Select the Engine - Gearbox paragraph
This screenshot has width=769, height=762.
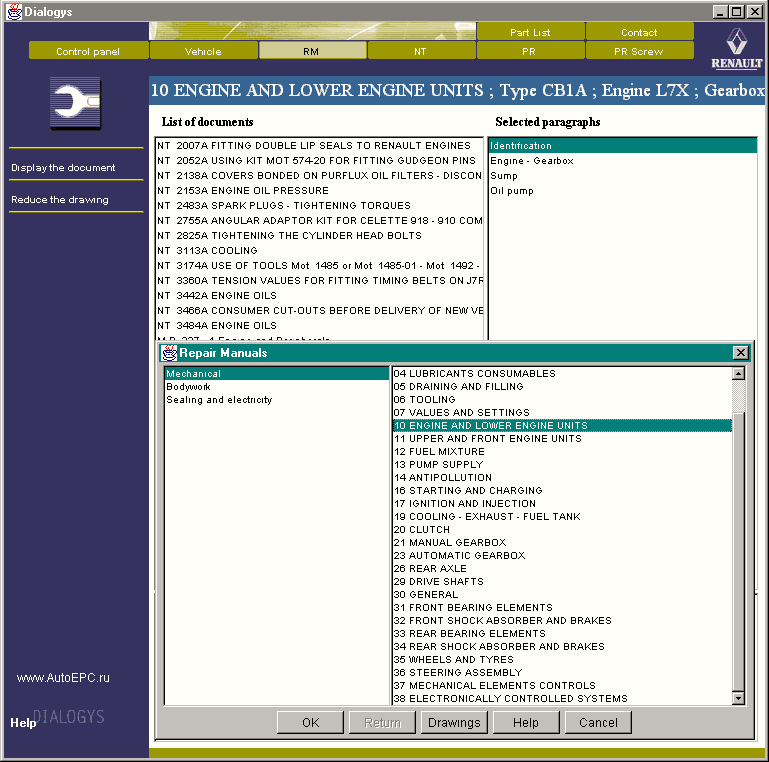[623, 161]
